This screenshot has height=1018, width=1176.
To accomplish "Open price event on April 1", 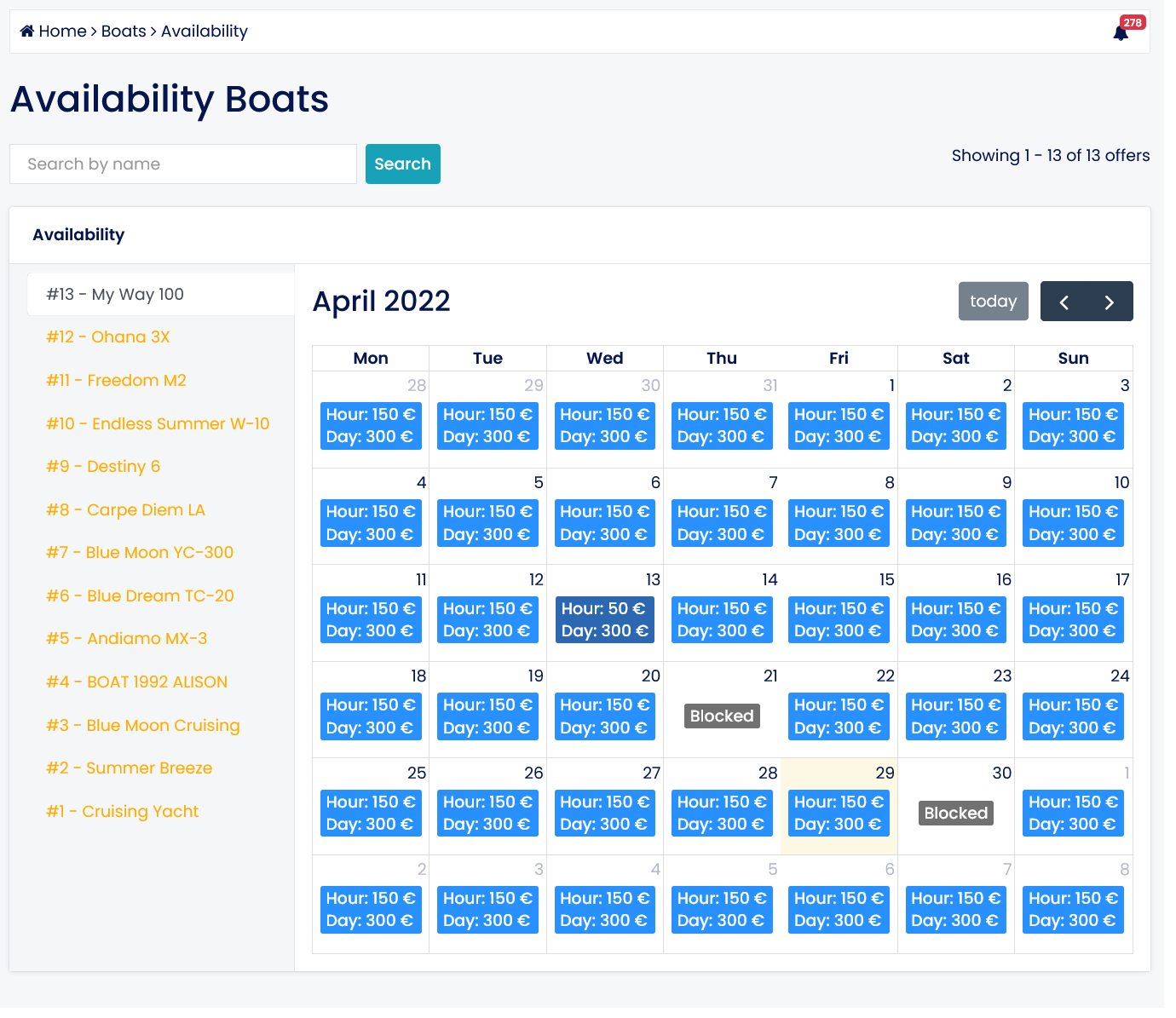I will 839,426.
